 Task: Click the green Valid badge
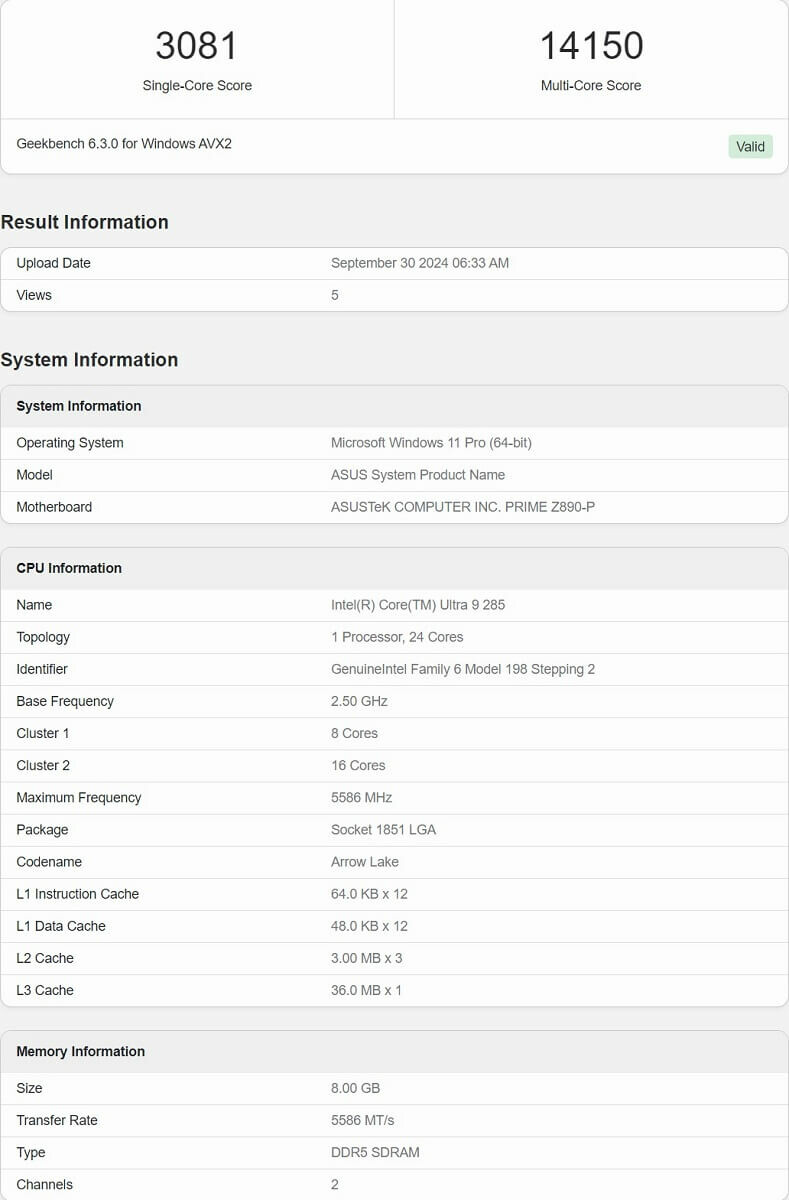point(750,147)
